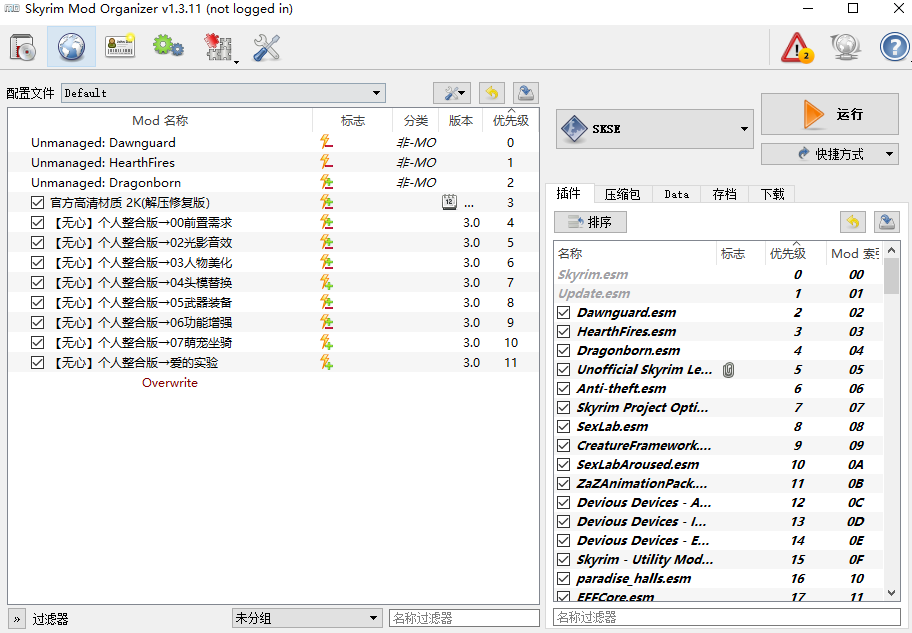Uncheck the 03人物美化 mod
Viewport: 912px width, 633px height.
click(37, 262)
